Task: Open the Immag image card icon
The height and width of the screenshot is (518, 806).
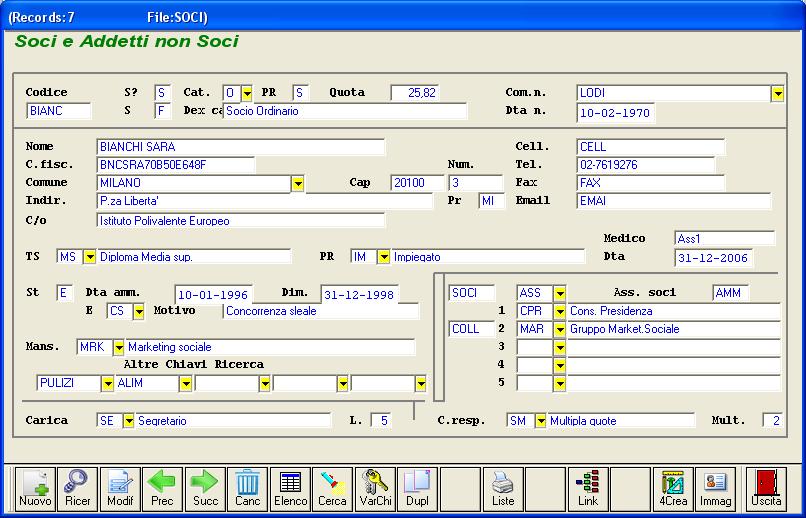Action: click(716, 489)
